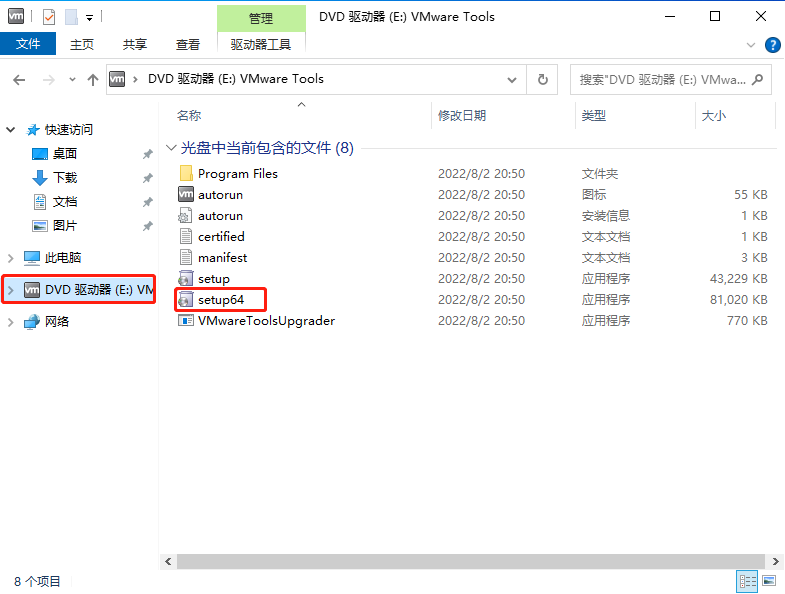The image size is (785, 594).
Task: Expand the 网络 tree node
Action: coord(11,322)
